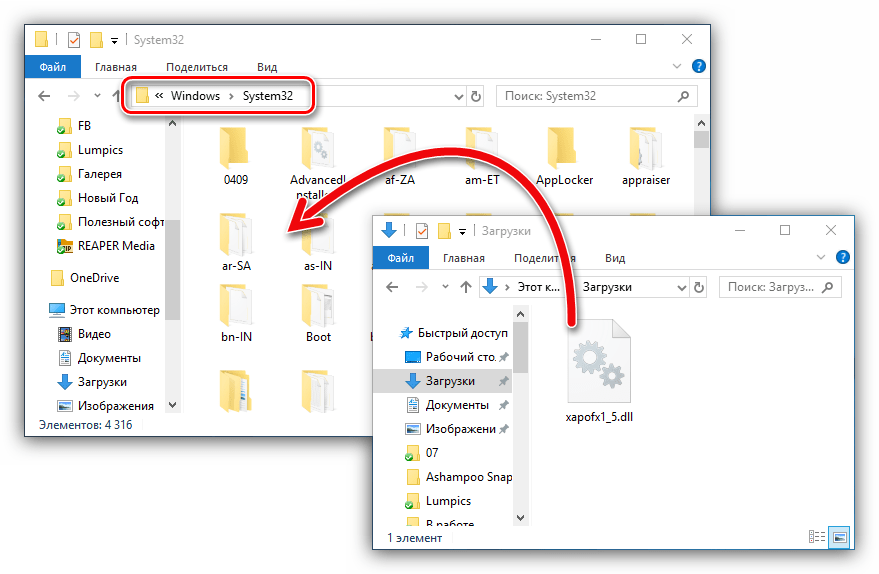Viewport: 879px width, 574px height.
Task: Open Quick Access Toolbar dropdown in Загрузки
Action: tap(464, 231)
